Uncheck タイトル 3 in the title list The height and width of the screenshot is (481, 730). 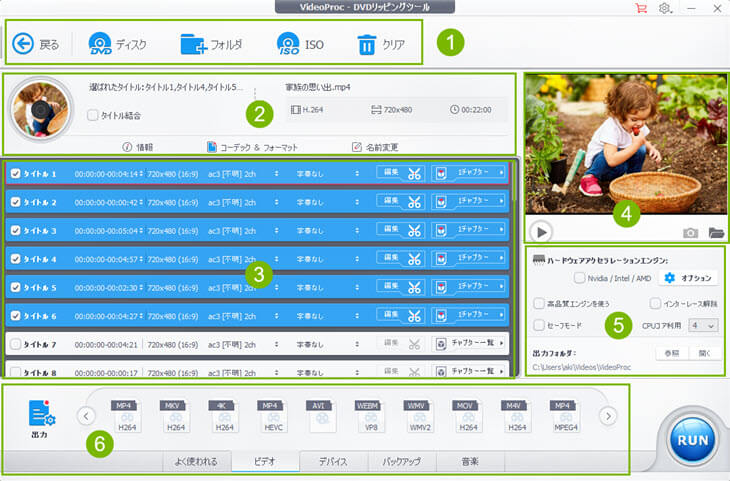14,230
